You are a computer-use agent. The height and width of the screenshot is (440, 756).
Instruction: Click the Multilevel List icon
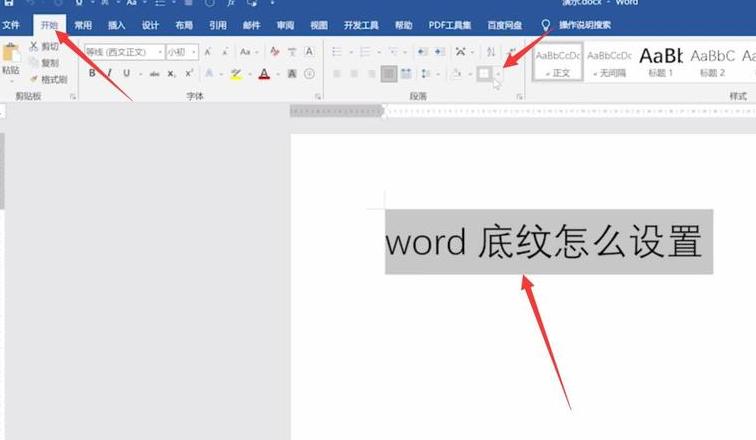tap(393, 52)
